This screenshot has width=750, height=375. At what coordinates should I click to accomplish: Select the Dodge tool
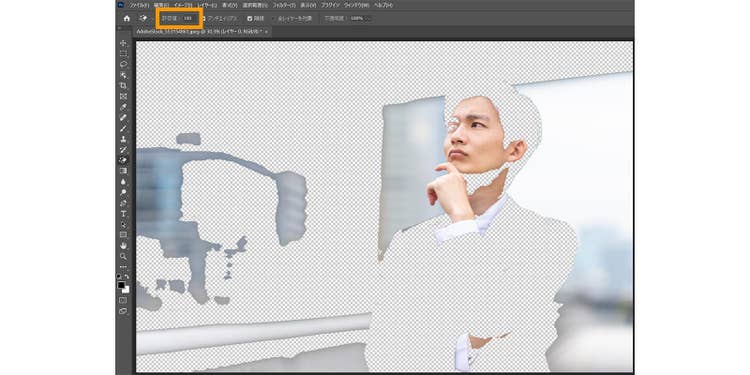(123, 192)
